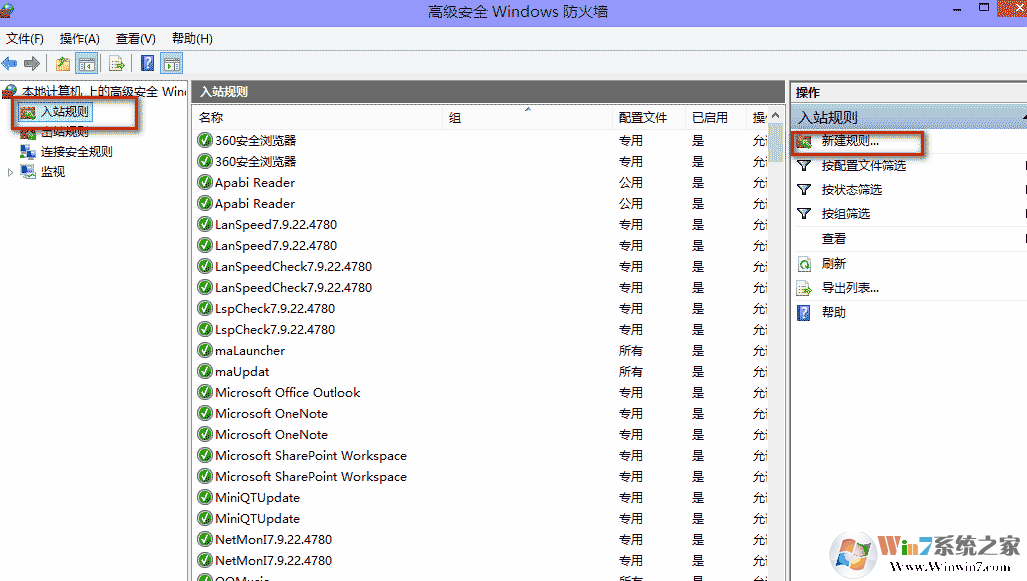Click the Export List toolbar icon
The image size is (1027, 581).
pyautogui.click(x=117, y=64)
